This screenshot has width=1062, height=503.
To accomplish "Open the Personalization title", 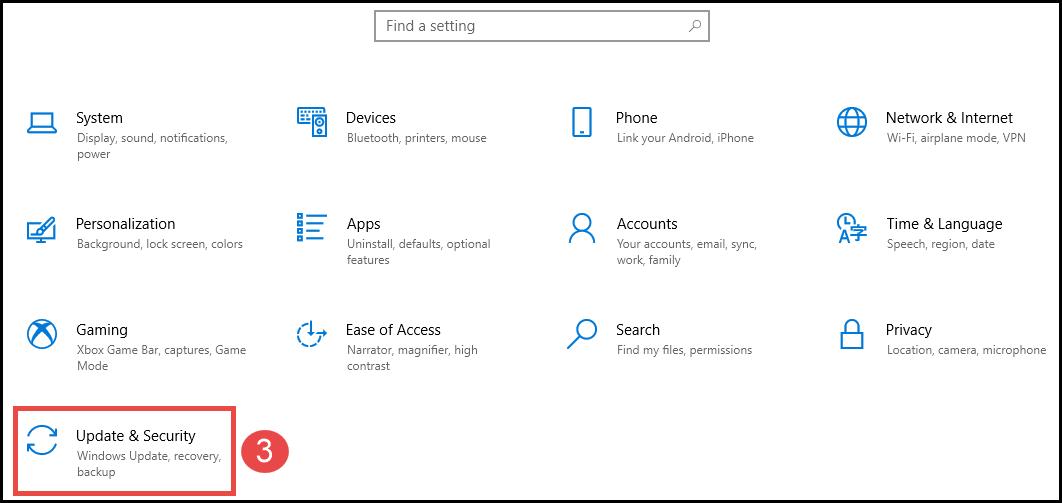I will pos(125,223).
